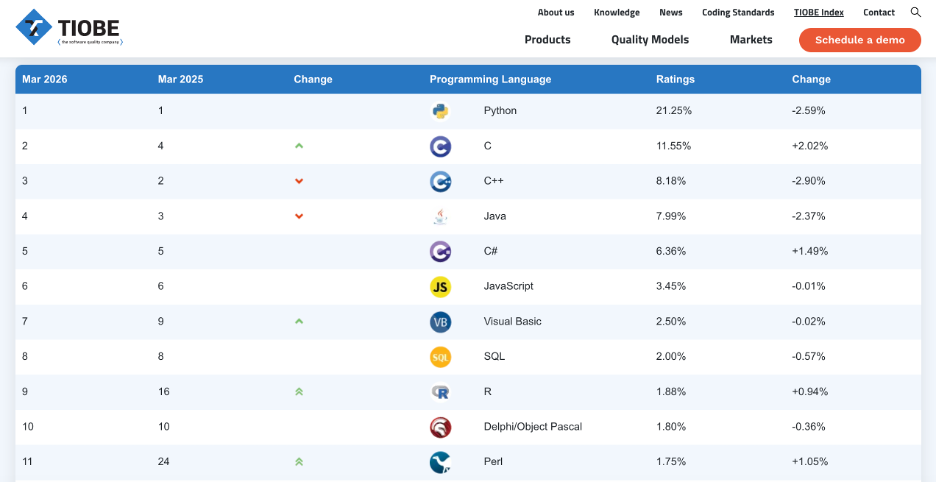Click the language name Java
Viewport: 936px width, 482px height.
click(495, 216)
